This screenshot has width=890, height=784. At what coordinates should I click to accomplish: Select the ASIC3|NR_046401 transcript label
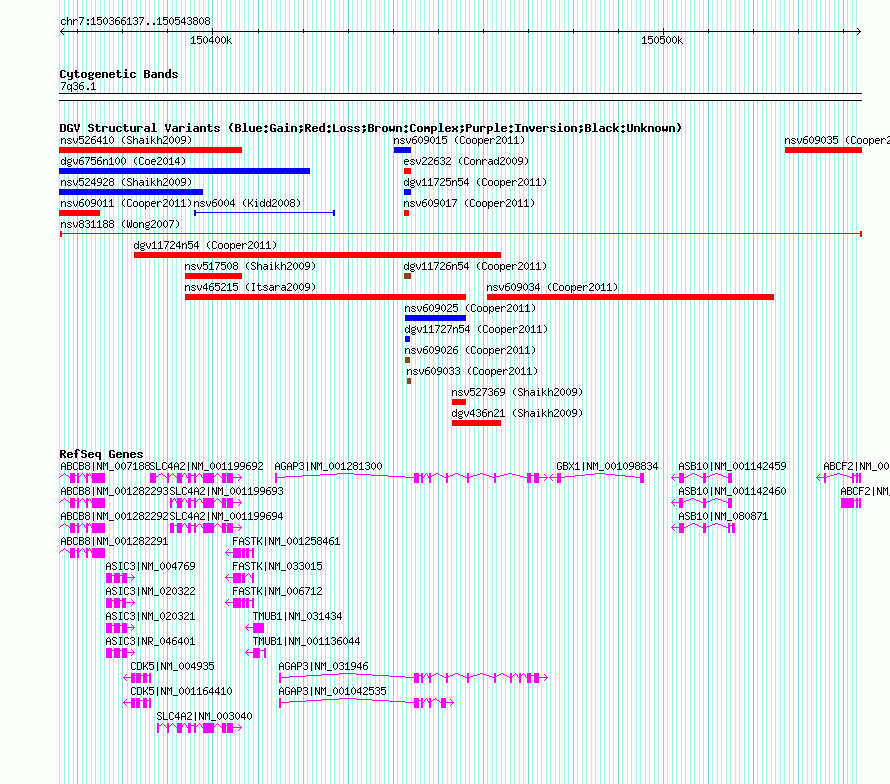coord(150,641)
